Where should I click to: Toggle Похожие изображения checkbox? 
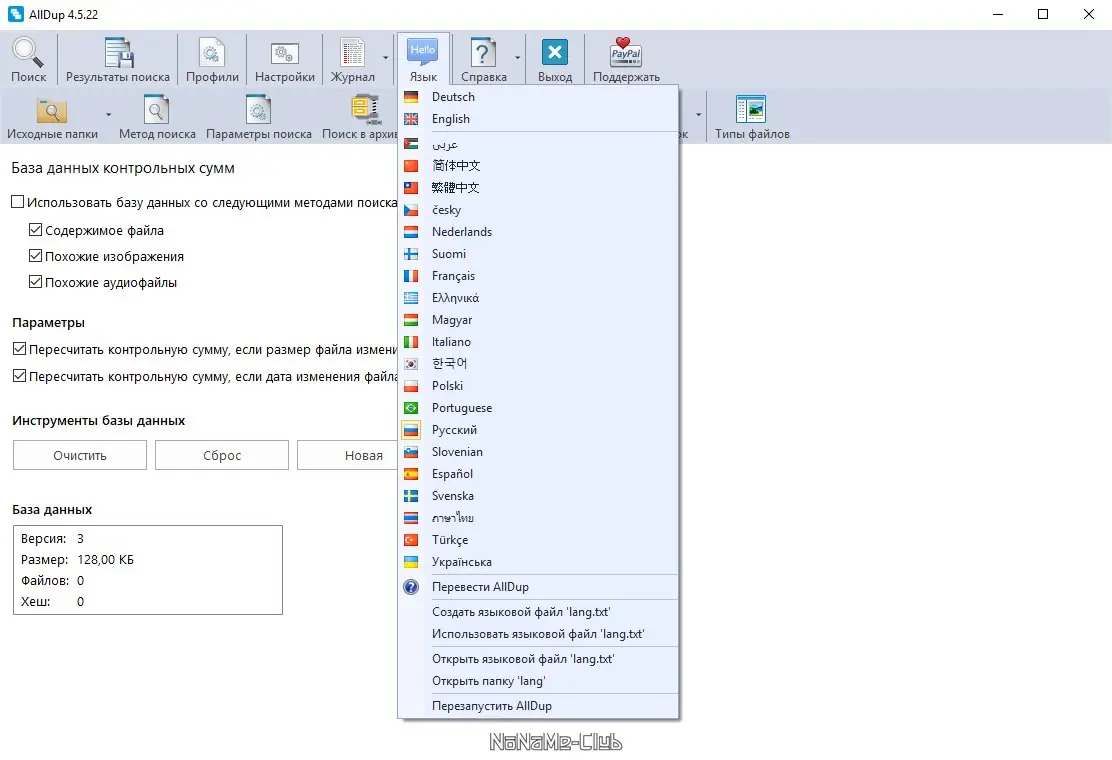tap(35, 256)
